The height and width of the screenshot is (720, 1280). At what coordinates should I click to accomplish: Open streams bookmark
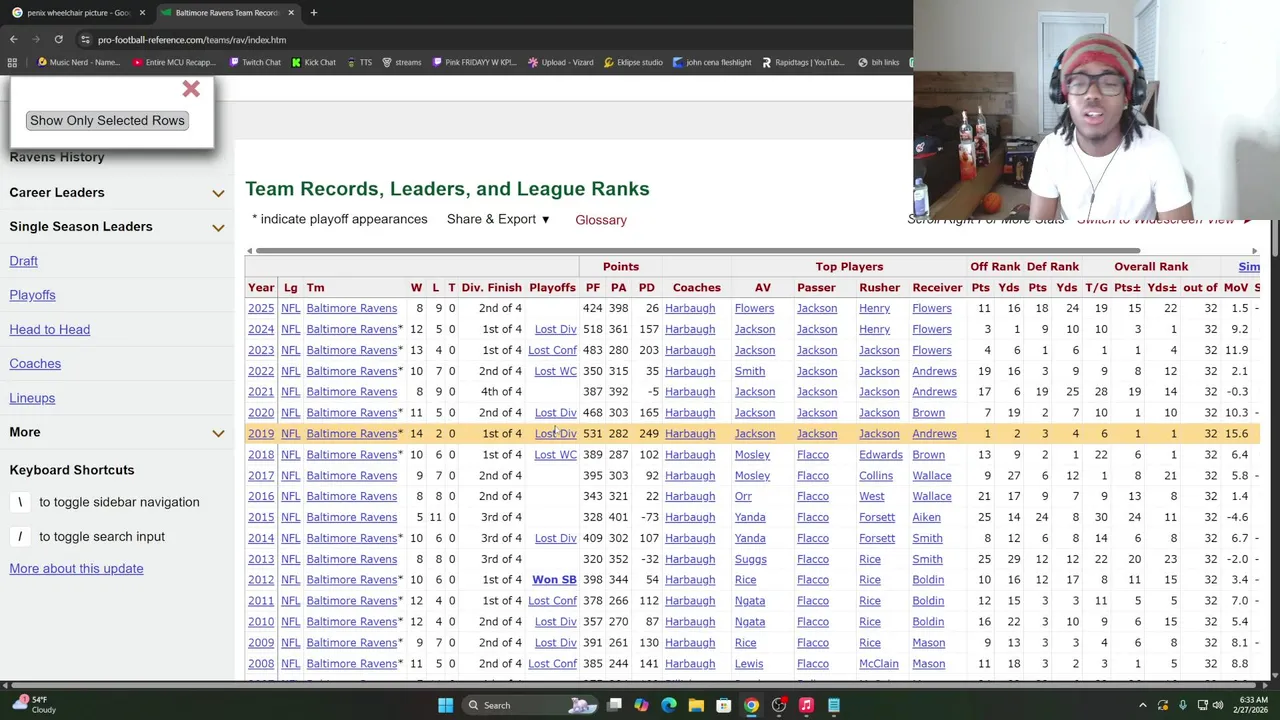[x=400, y=62]
